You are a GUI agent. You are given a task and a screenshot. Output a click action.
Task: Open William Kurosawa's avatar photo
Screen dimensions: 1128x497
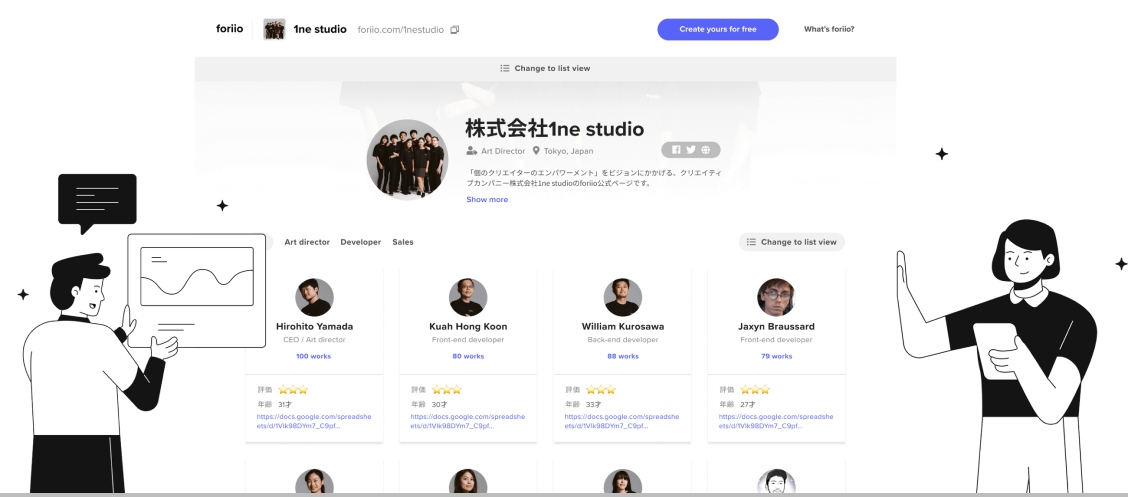(x=622, y=297)
